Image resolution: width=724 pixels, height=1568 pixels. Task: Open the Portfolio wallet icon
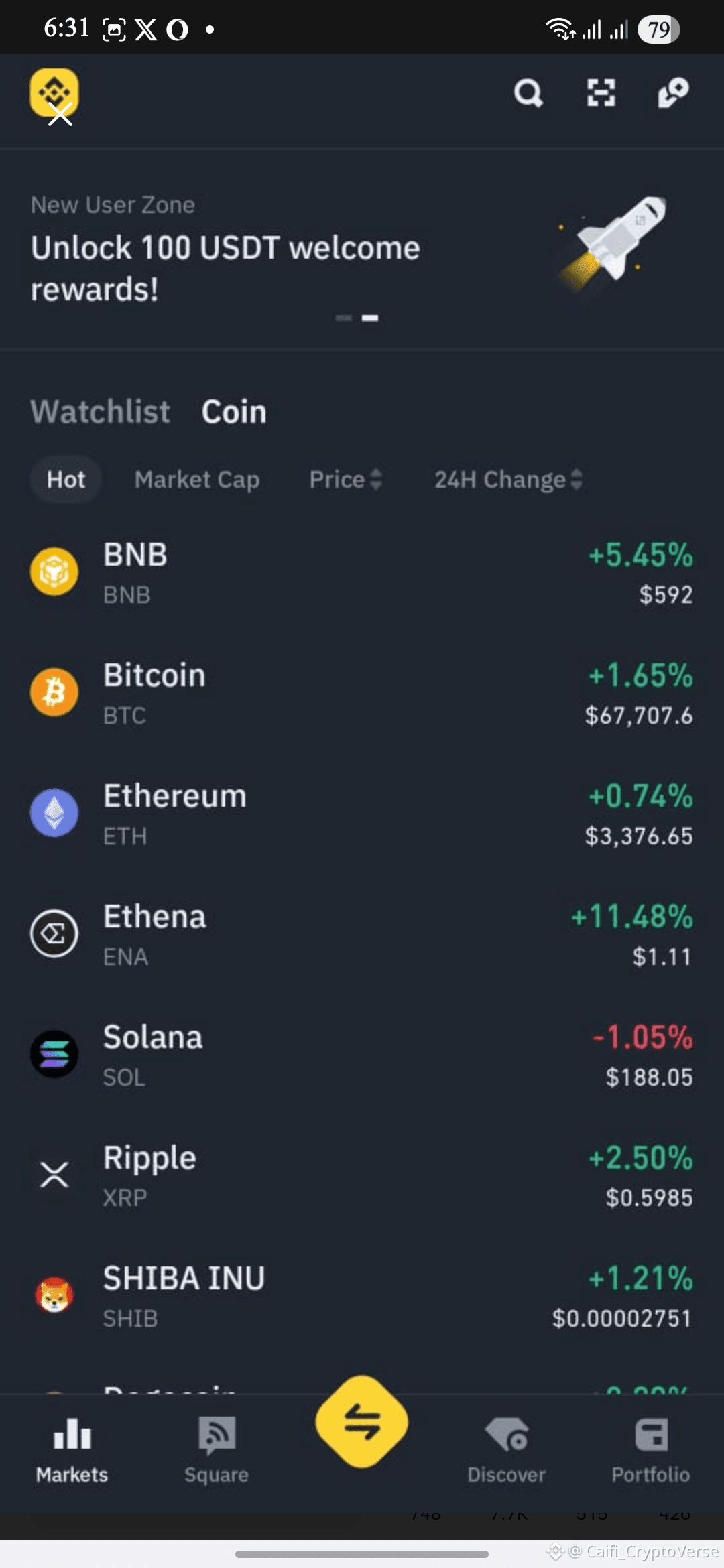click(x=651, y=1435)
